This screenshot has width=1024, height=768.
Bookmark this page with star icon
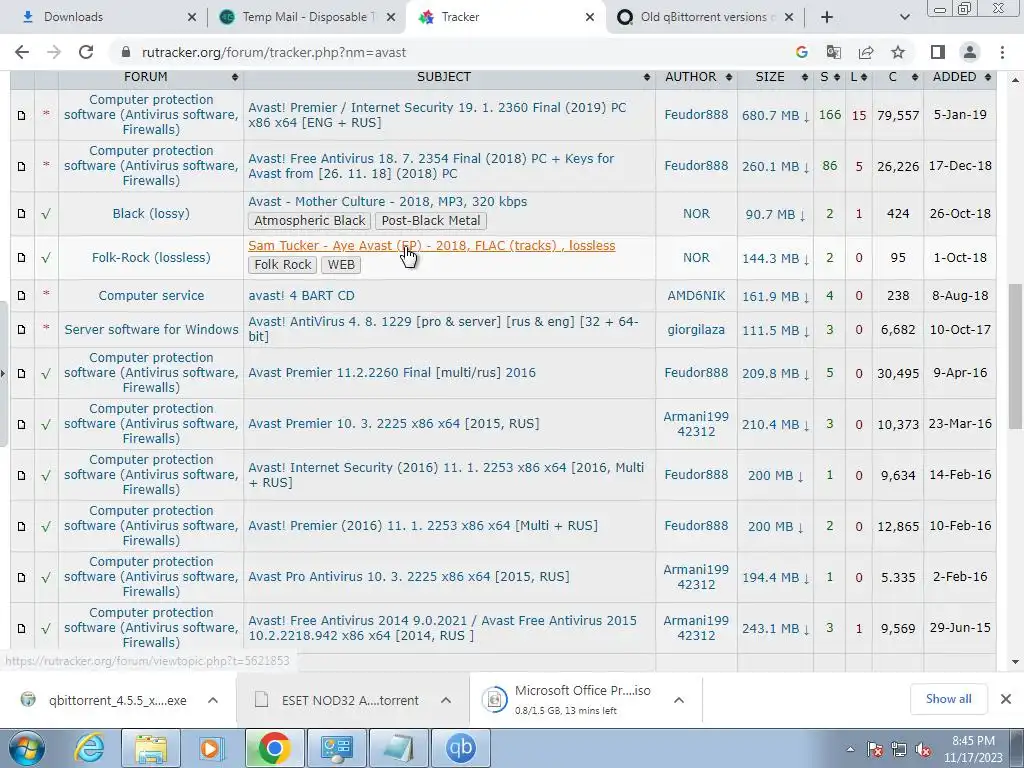point(898,52)
